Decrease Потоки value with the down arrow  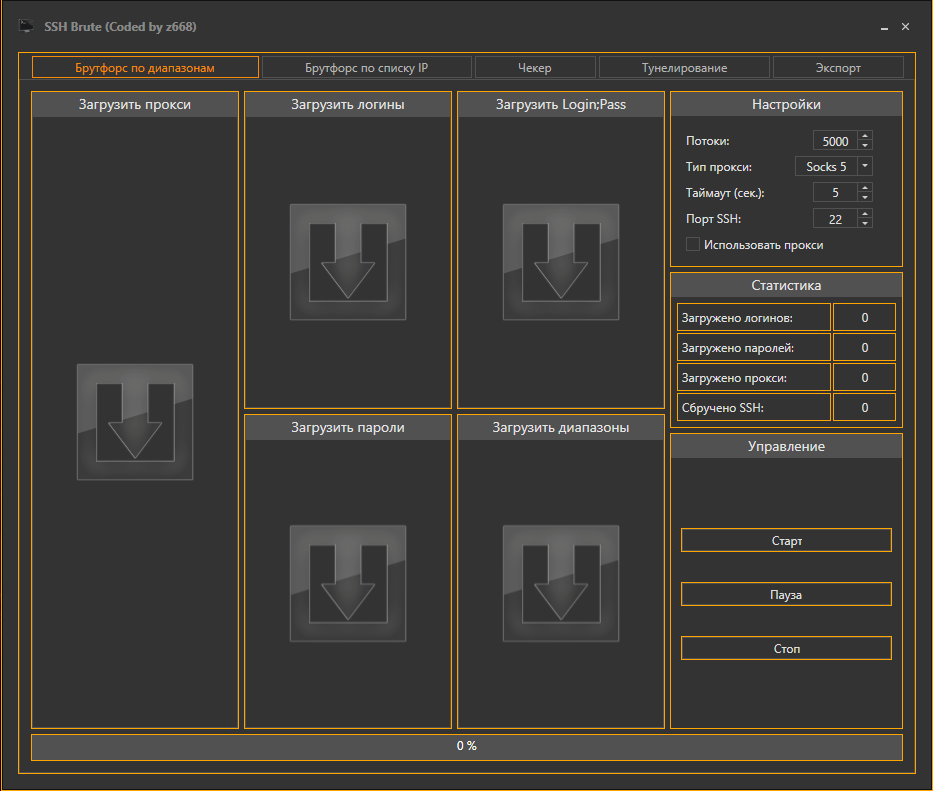pyautogui.click(x=865, y=146)
